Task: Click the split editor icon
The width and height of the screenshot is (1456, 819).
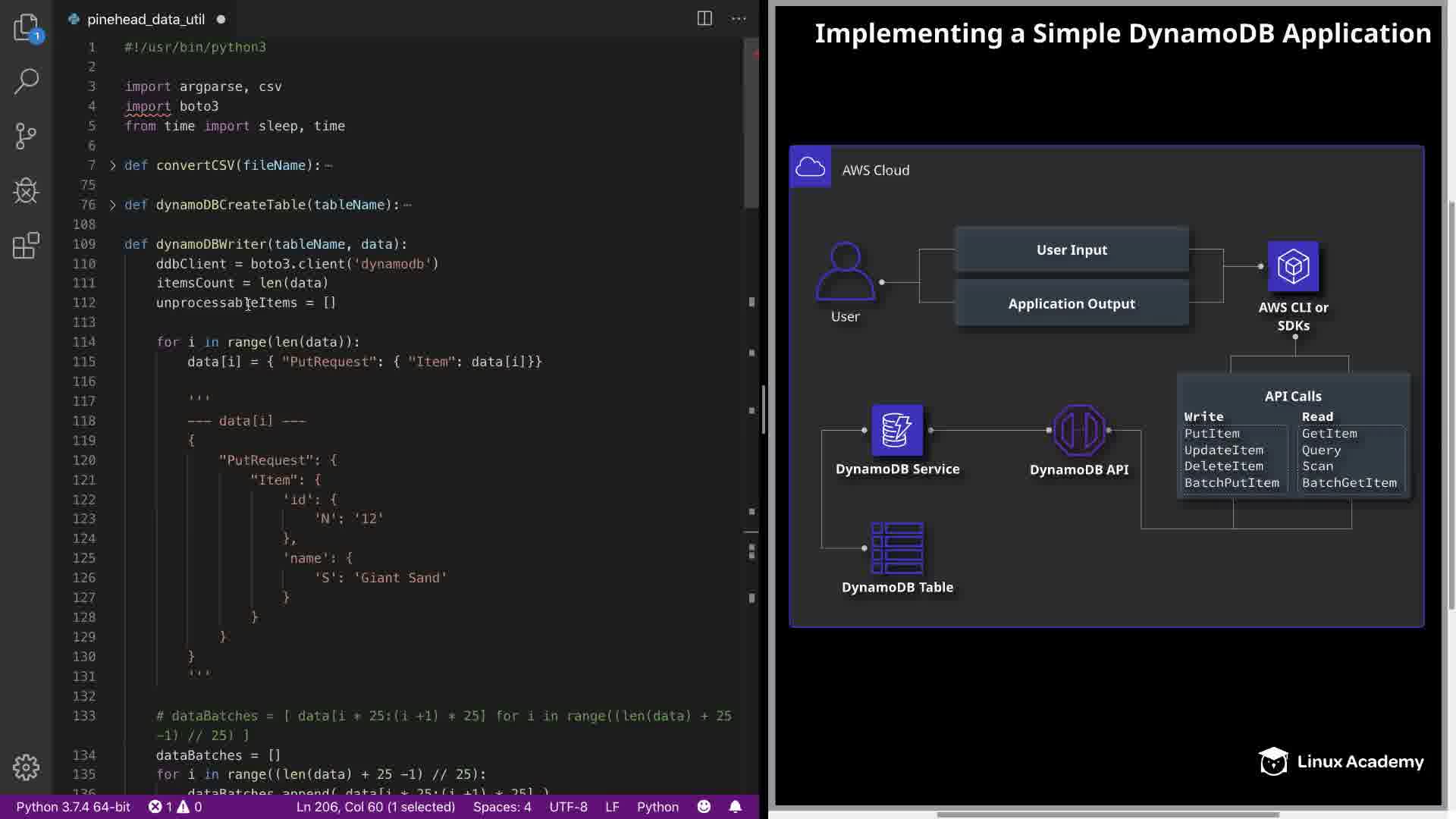Action: (704, 19)
